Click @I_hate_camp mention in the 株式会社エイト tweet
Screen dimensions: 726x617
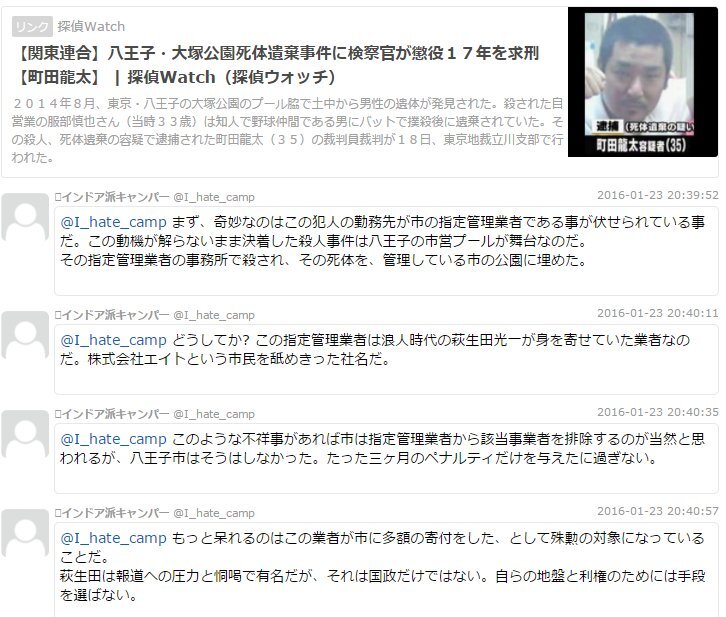pyautogui.click(x=113, y=341)
